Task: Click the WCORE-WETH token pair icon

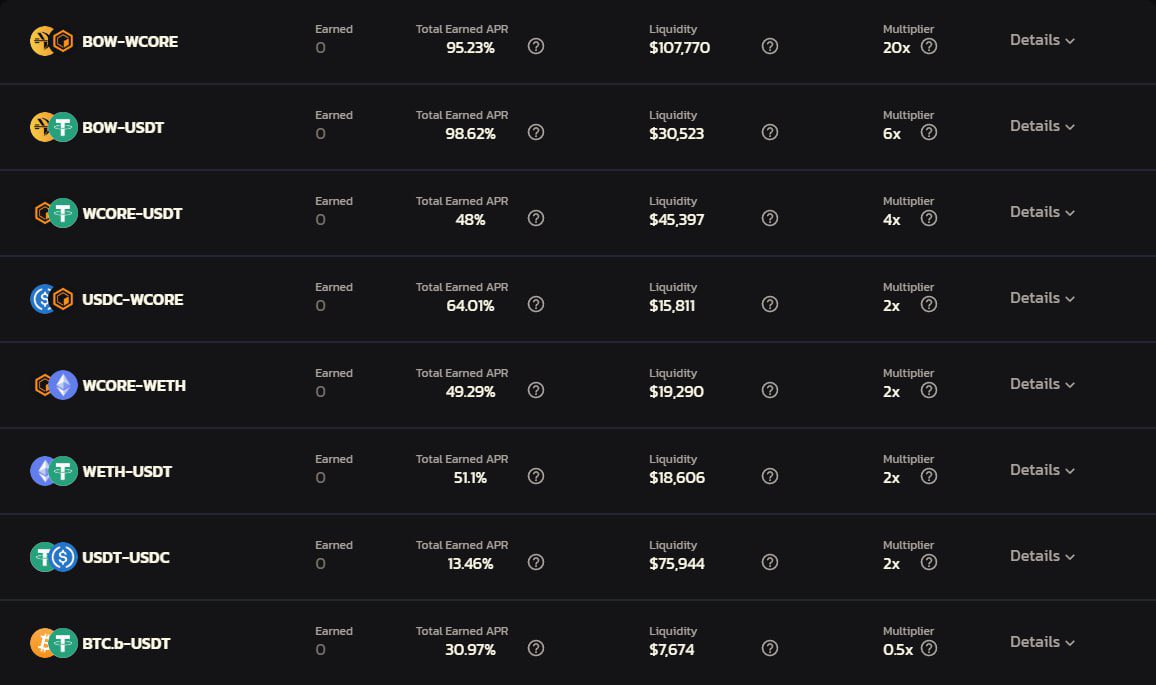Action: [x=53, y=385]
